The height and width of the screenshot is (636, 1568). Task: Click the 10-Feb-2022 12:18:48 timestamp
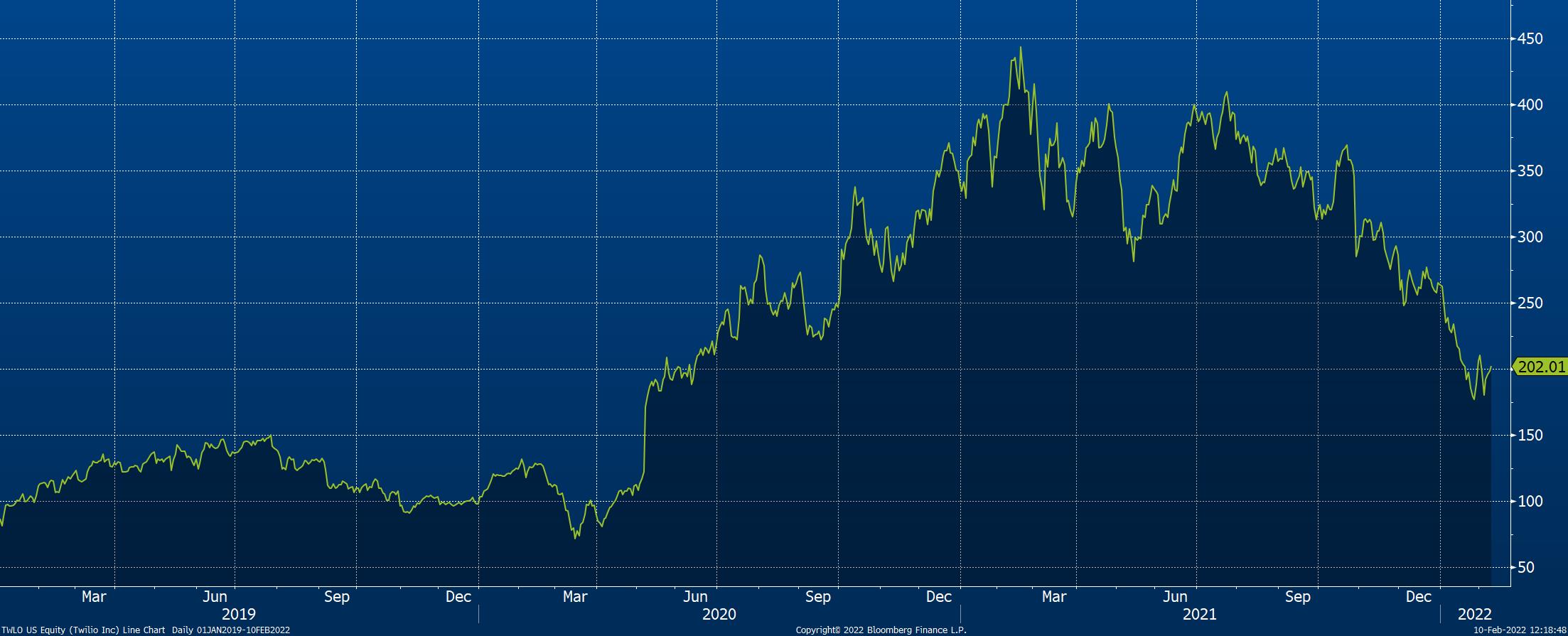[x=1520, y=630]
